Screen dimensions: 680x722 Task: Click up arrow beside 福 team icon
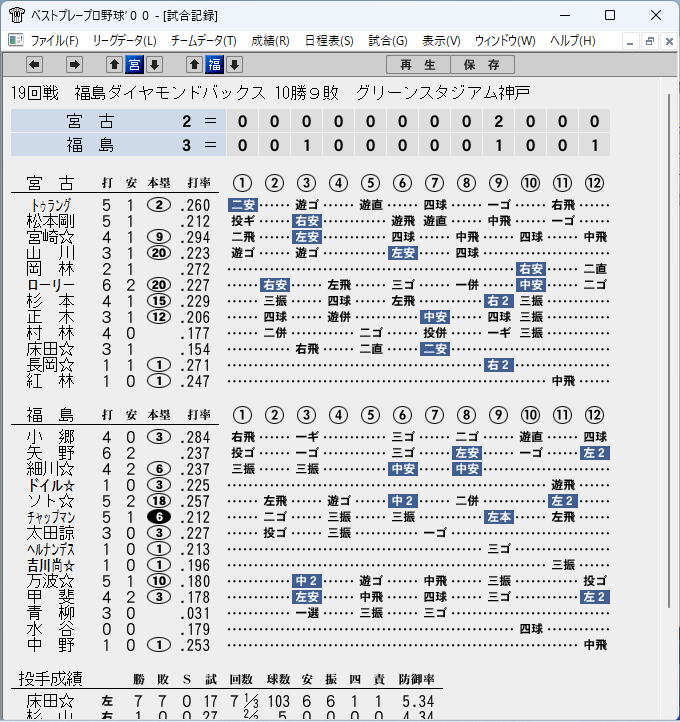(194, 65)
